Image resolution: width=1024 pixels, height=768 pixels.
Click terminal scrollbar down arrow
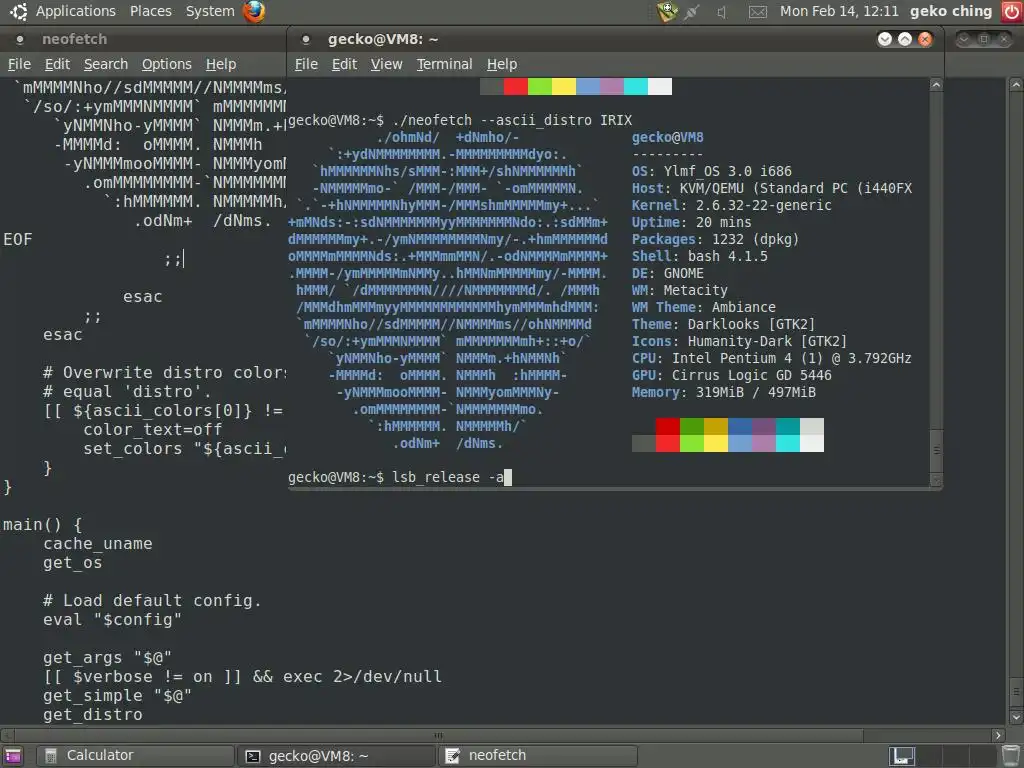[936, 480]
